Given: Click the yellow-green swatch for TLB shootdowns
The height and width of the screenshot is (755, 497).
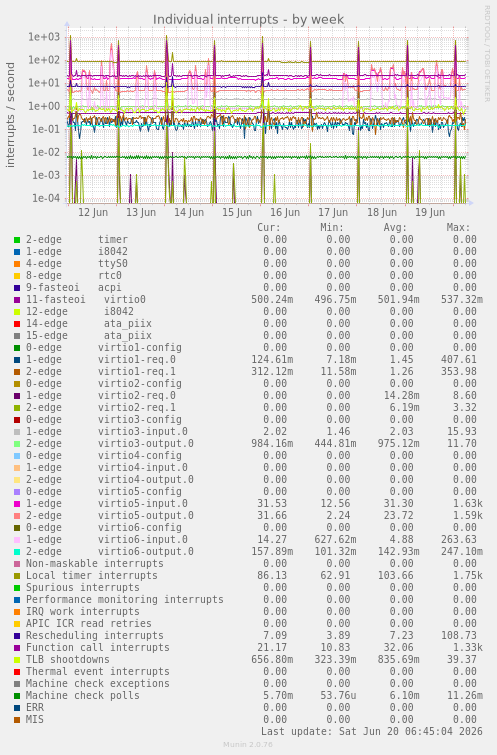Looking at the screenshot, I should (17, 660).
